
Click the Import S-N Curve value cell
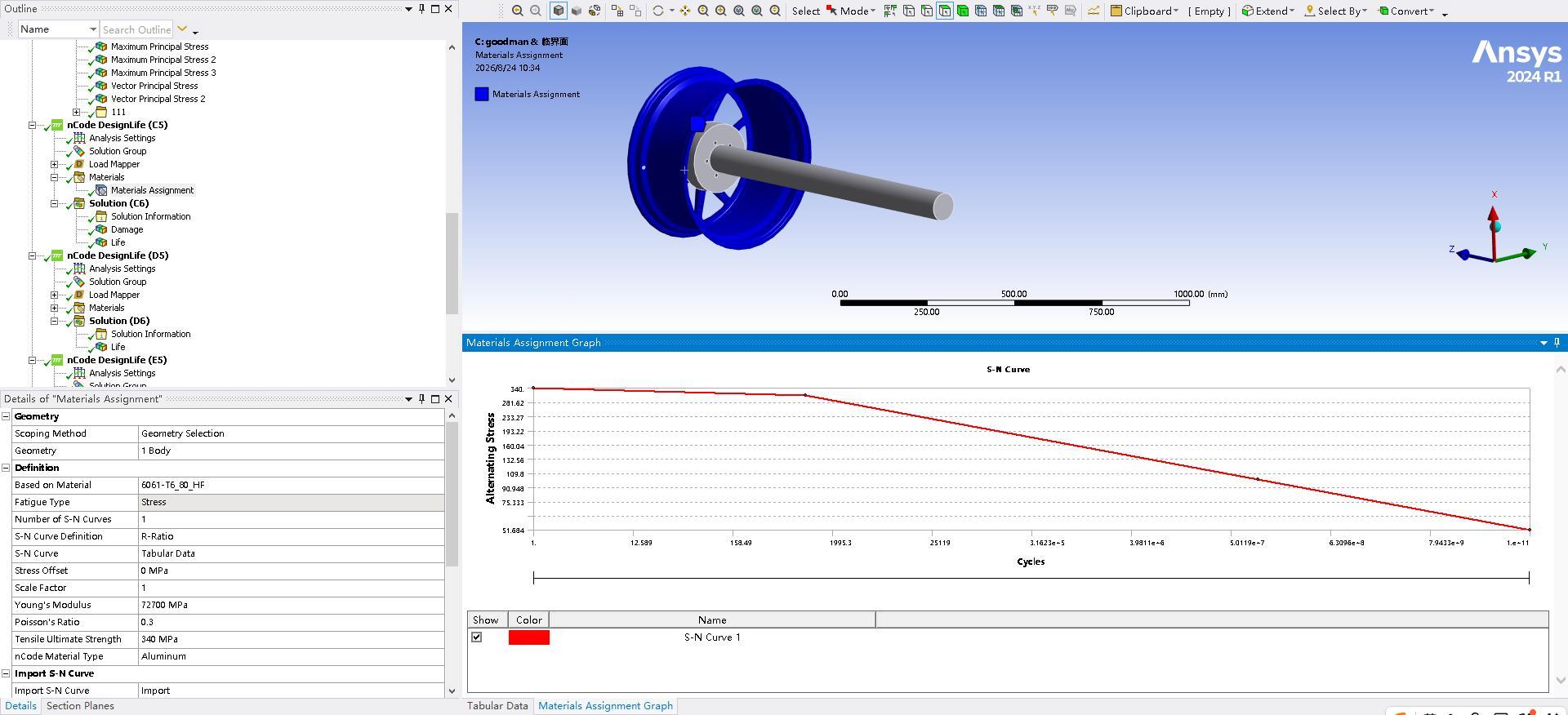292,691
